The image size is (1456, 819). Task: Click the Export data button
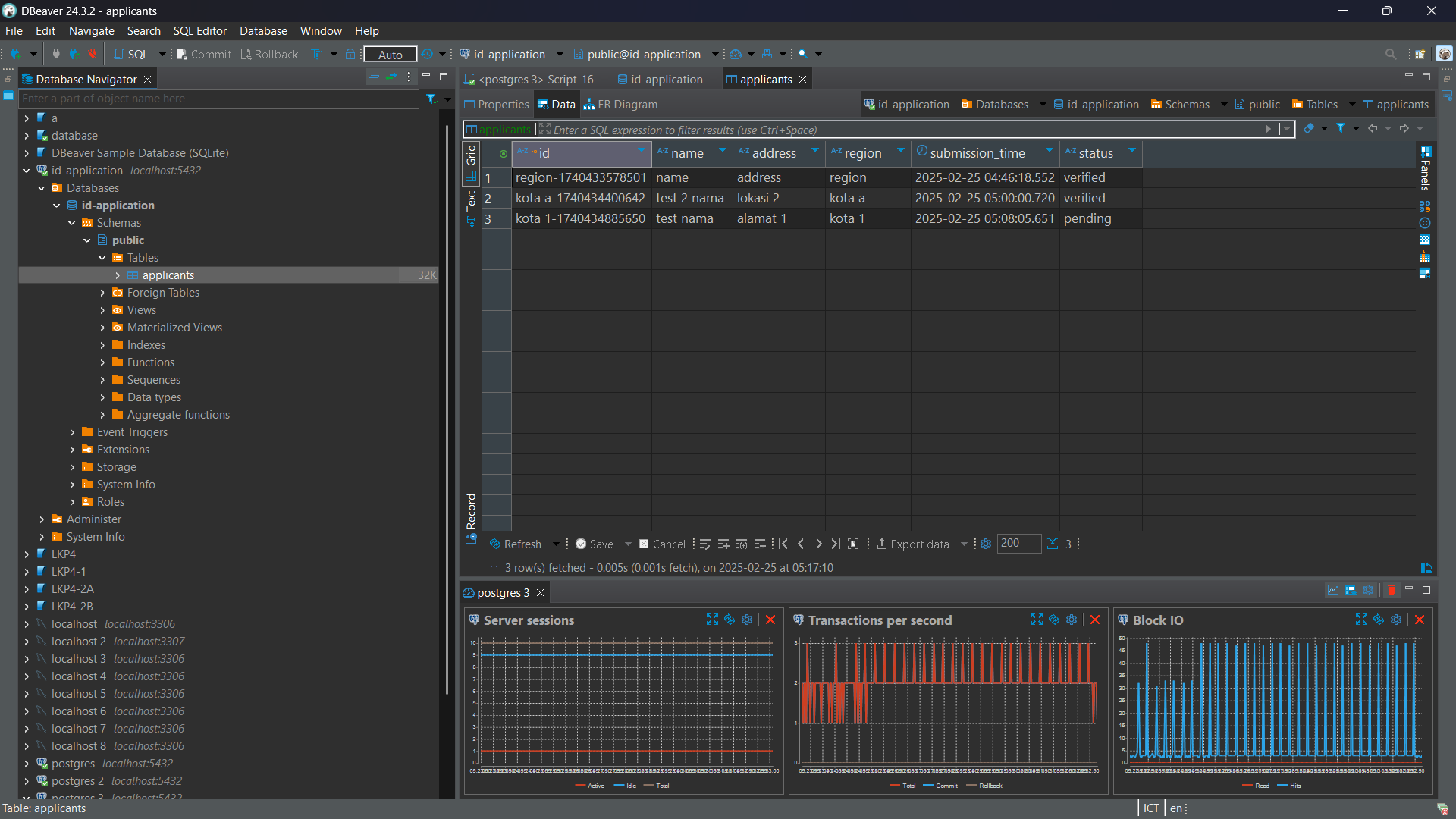click(913, 544)
